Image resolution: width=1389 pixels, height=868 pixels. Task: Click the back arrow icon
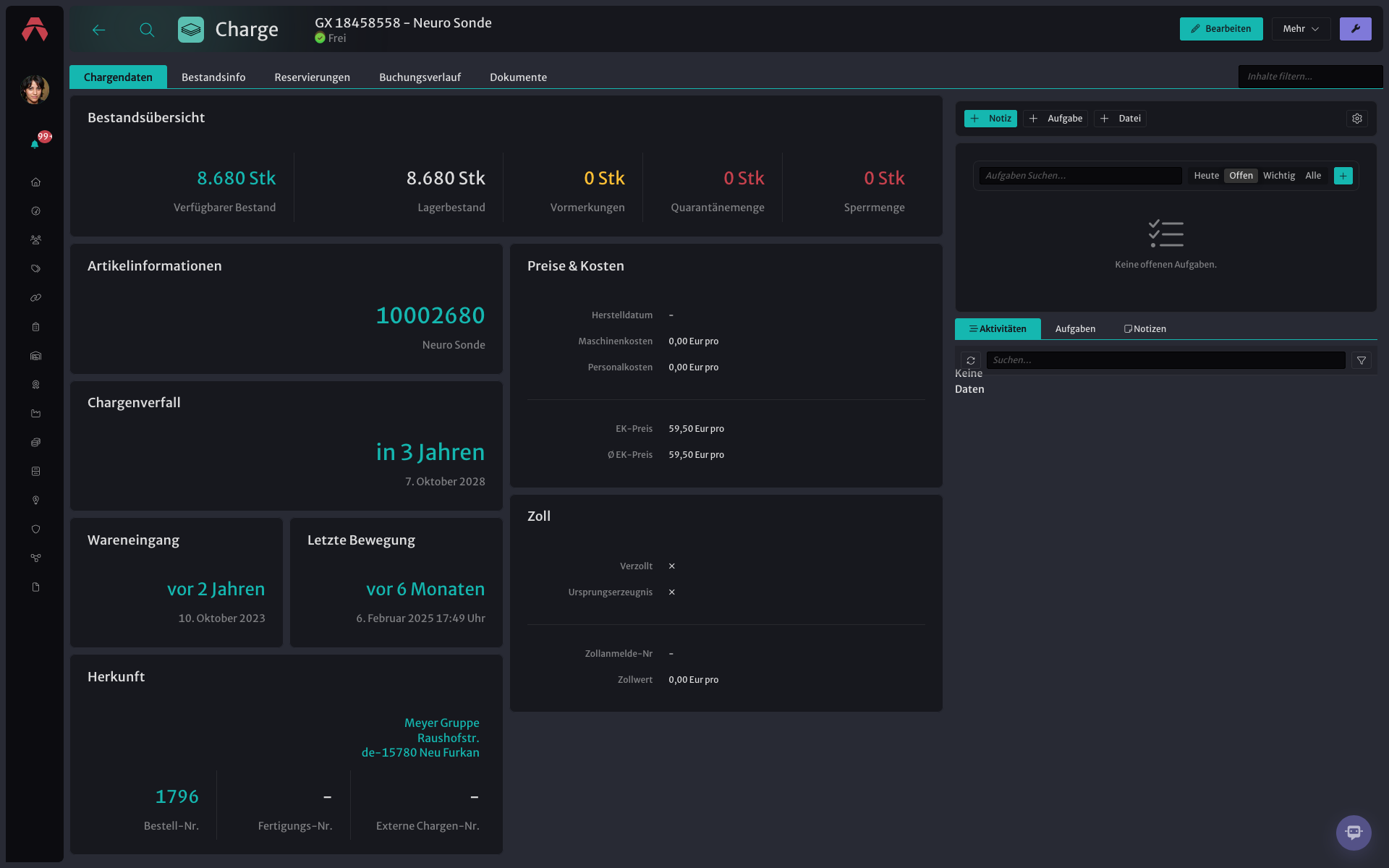coord(99,30)
